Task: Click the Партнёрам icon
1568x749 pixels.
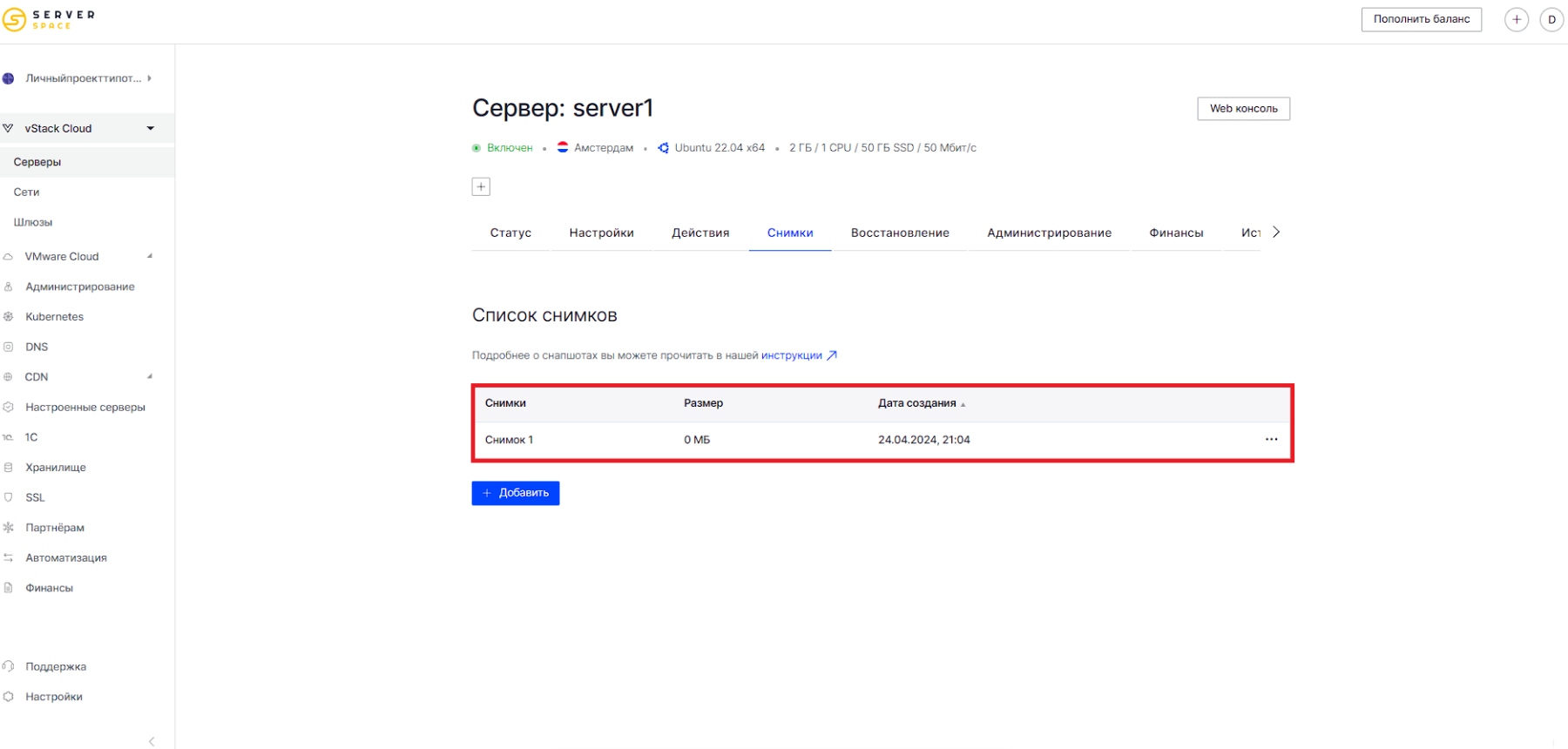Action: coord(8,528)
